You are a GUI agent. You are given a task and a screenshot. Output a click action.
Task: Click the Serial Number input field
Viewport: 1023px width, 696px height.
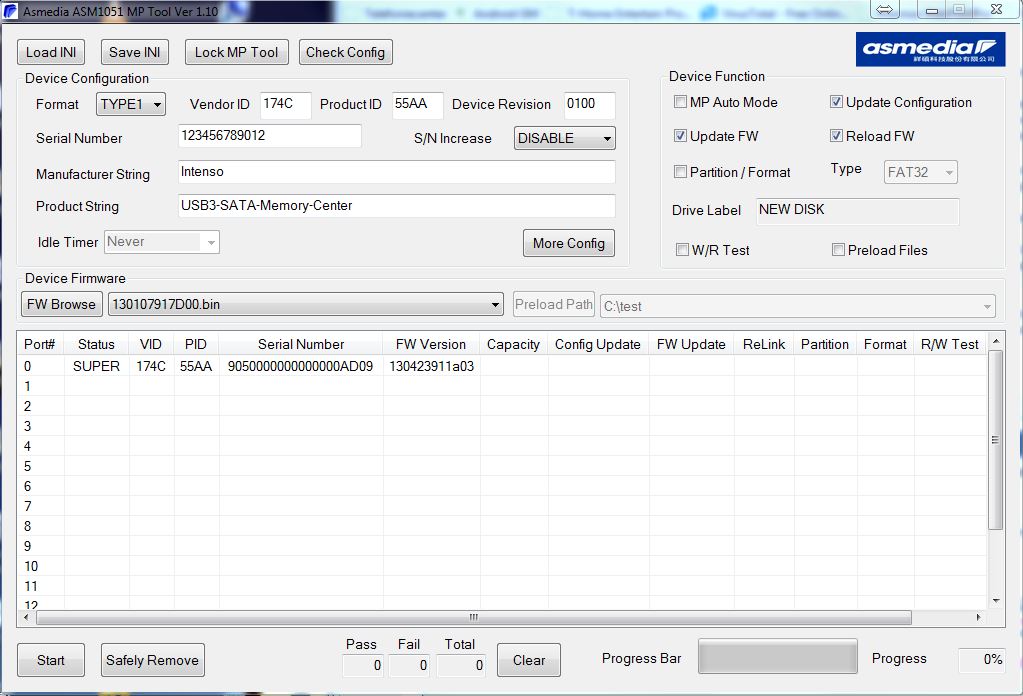click(x=269, y=136)
